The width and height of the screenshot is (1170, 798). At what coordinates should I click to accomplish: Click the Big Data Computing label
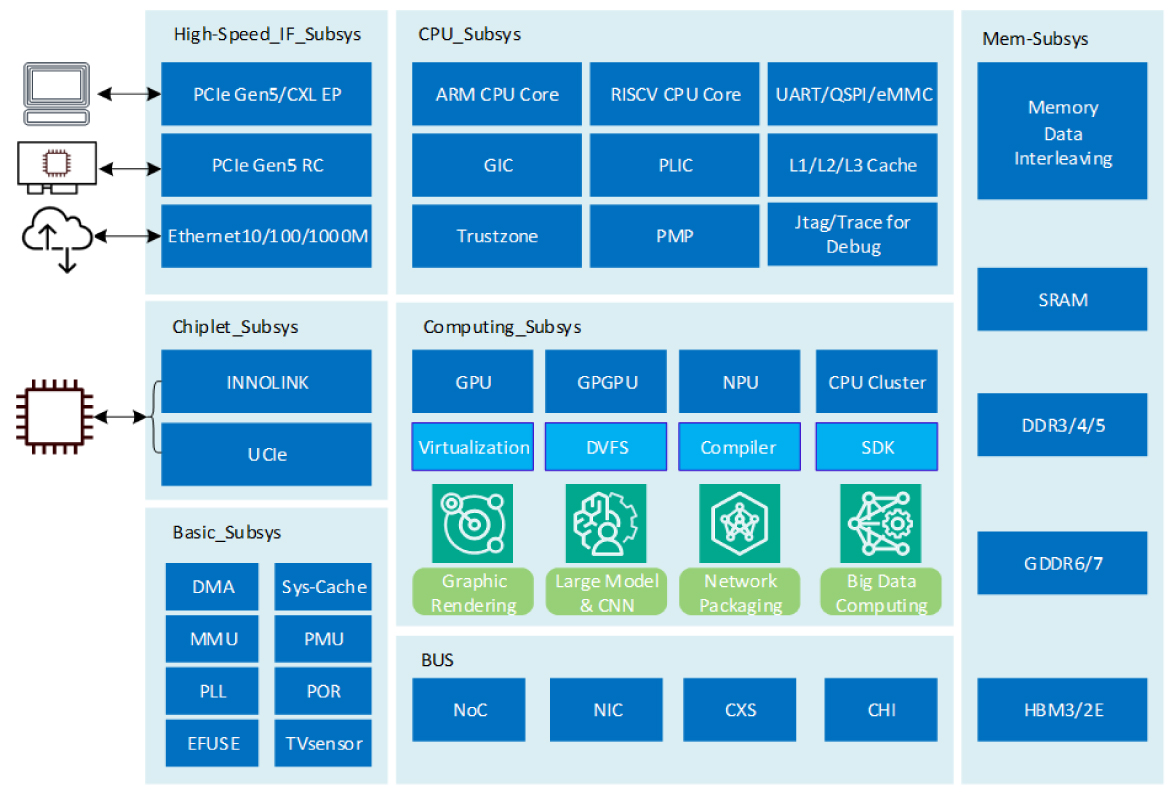pyautogui.click(x=880, y=592)
